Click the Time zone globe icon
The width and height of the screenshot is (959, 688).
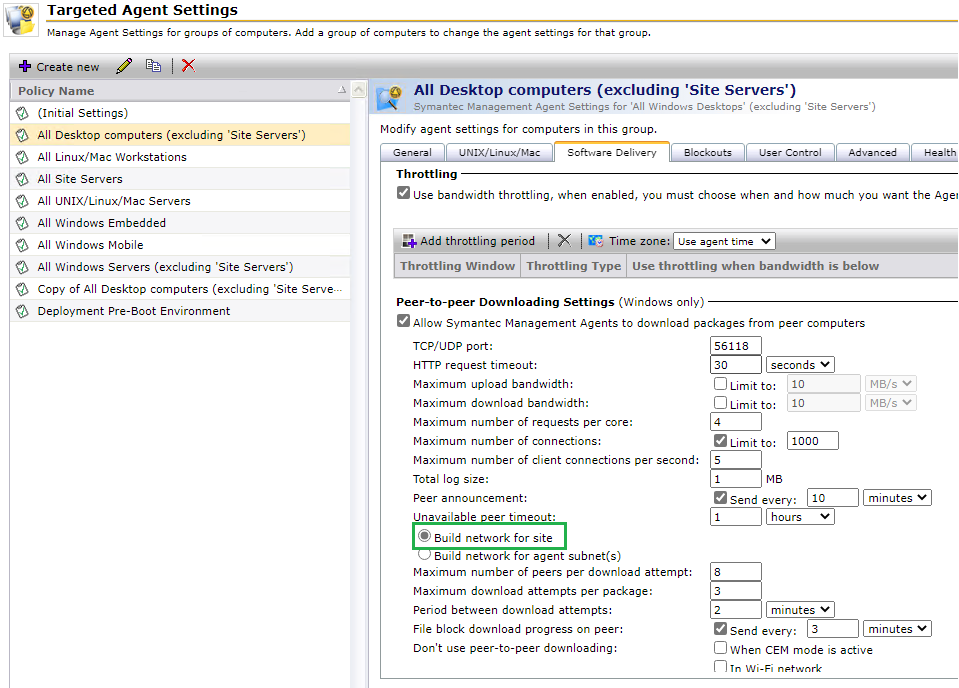coord(596,241)
